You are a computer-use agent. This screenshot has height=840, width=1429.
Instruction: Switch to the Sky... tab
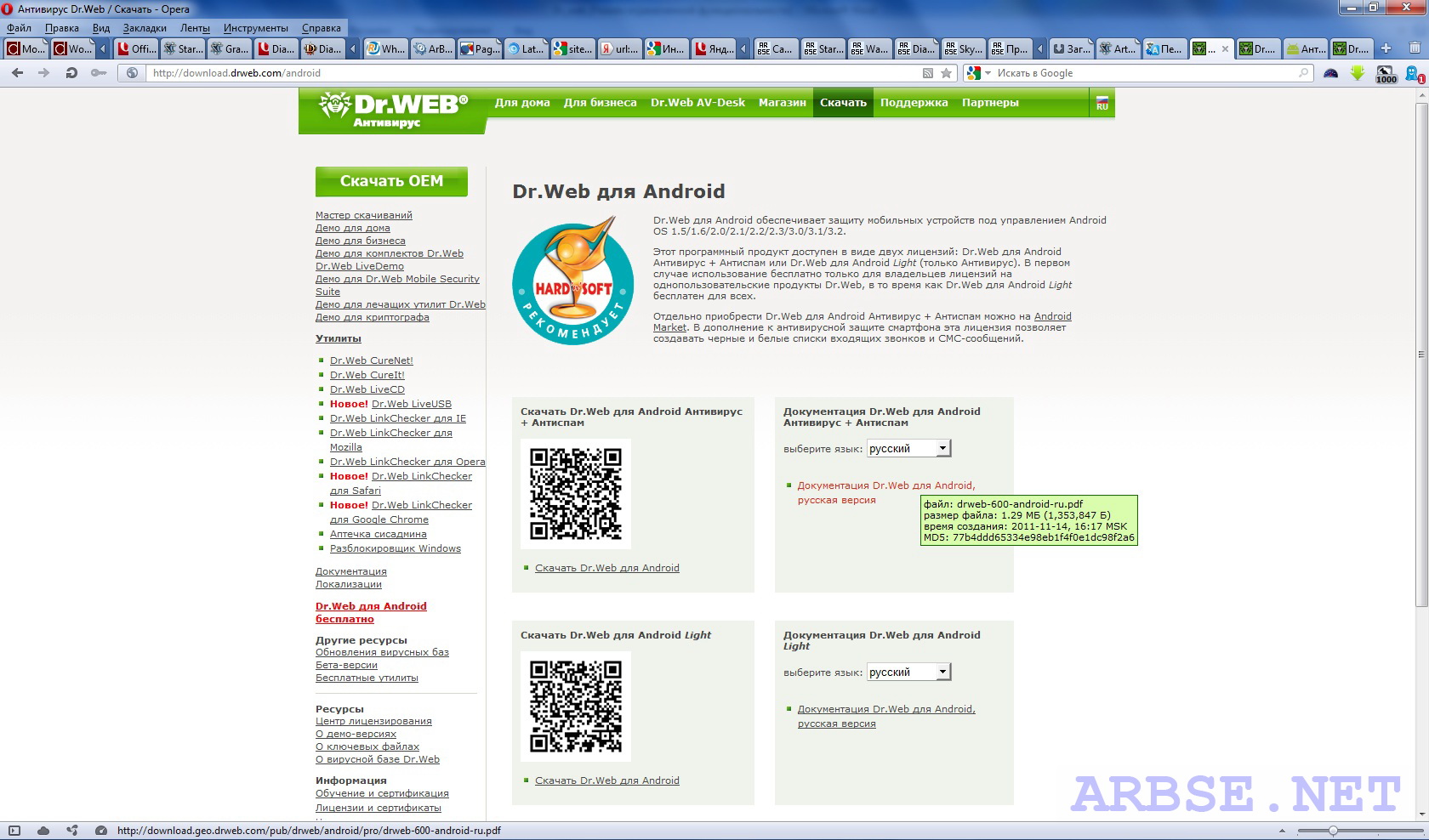click(x=964, y=48)
